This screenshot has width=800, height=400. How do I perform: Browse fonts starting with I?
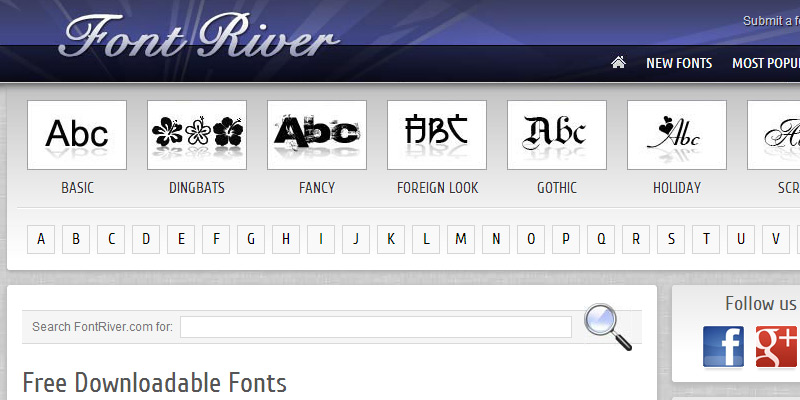(x=321, y=239)
